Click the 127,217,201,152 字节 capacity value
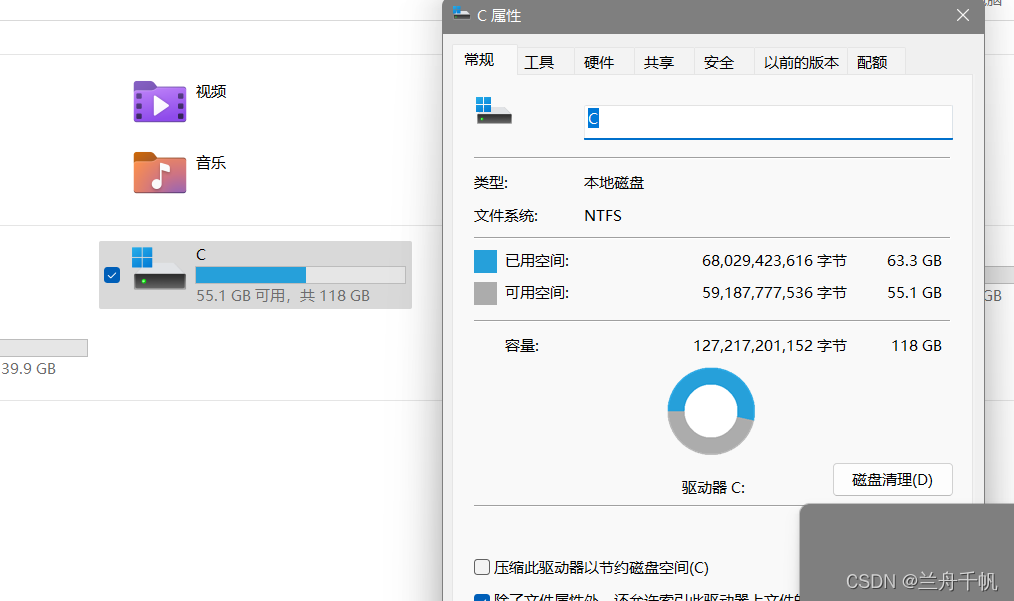 click(x=770, y=345)
